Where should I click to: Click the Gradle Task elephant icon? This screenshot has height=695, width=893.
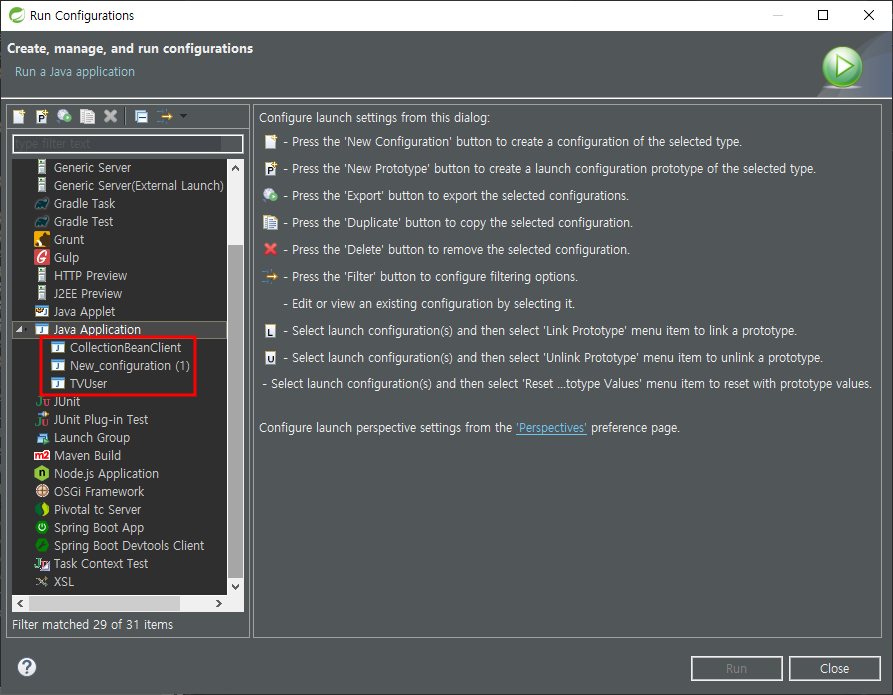(x=42, y=203)
